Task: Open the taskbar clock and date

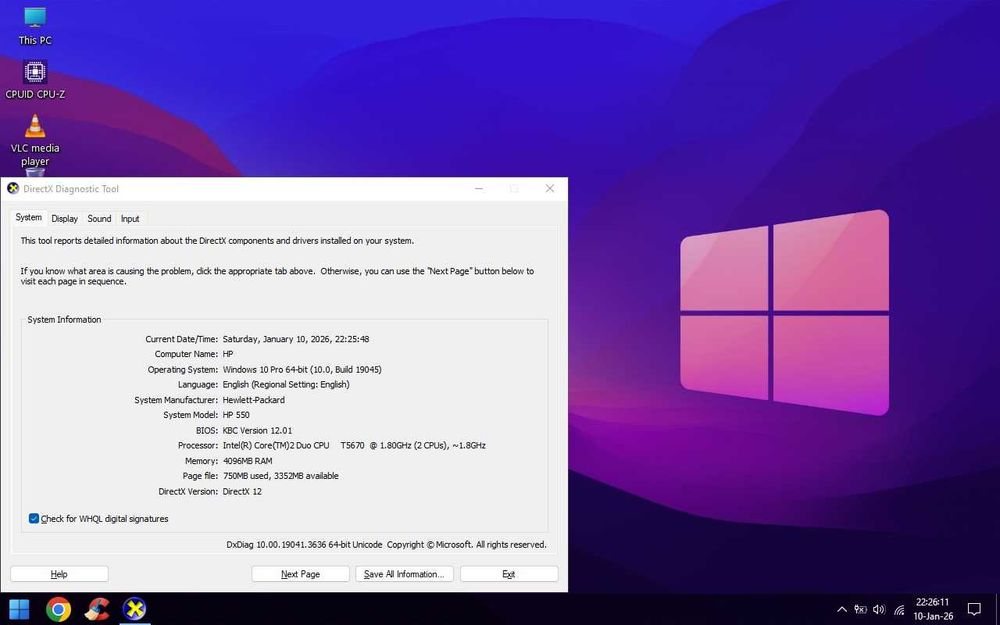Action: coord(932,609)
